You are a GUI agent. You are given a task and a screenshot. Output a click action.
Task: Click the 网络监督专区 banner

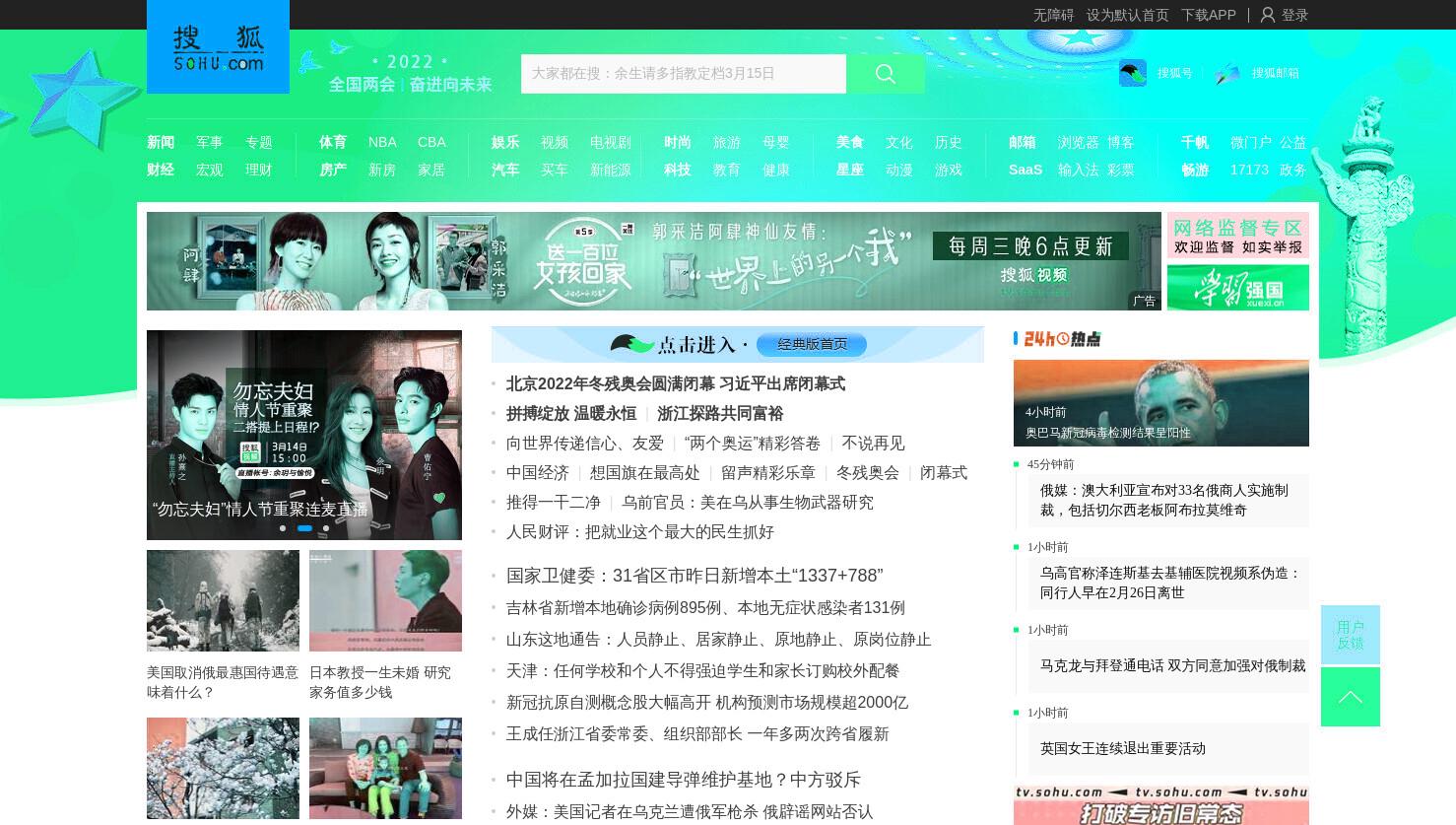(x=1238, y=236)
